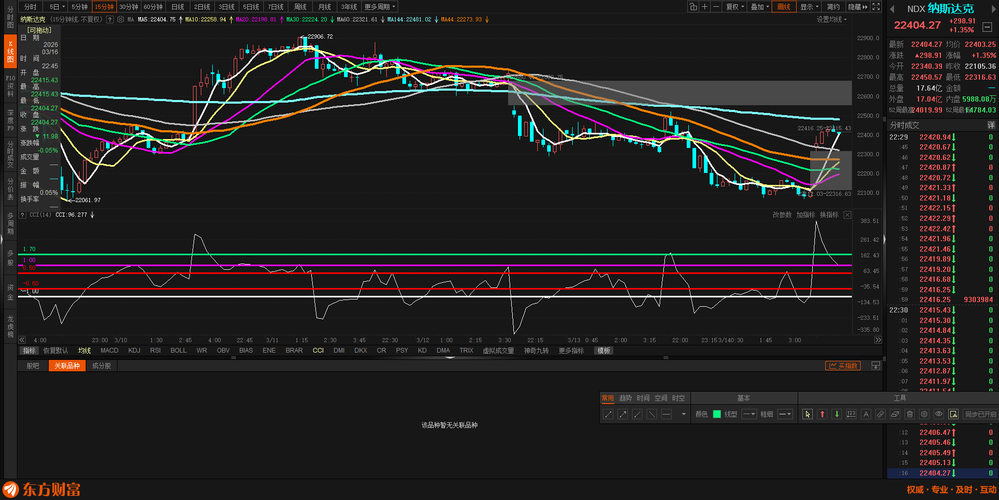Switch to the 60分钟 period tab
The height and width of the screenshot is (500, 999).
[x=152, y=6]
